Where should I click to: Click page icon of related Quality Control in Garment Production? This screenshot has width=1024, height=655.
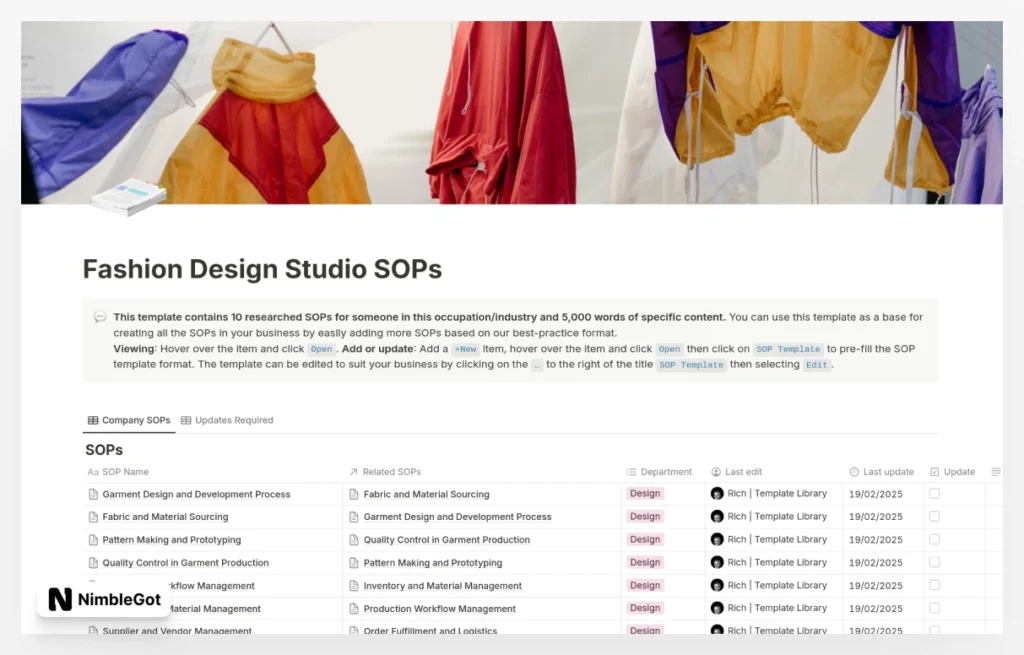[354, 540]
